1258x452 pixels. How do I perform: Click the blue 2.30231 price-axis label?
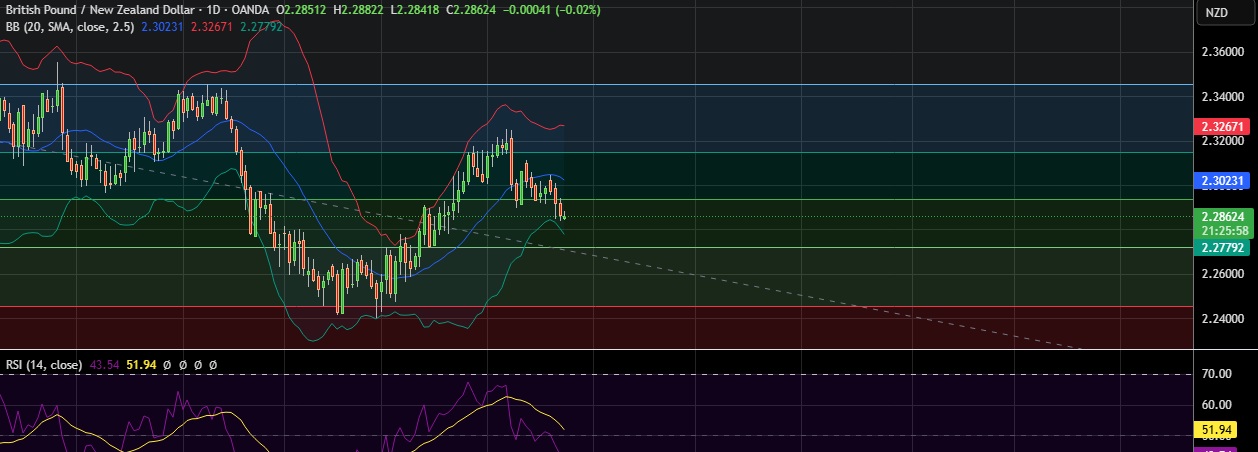1222,181
